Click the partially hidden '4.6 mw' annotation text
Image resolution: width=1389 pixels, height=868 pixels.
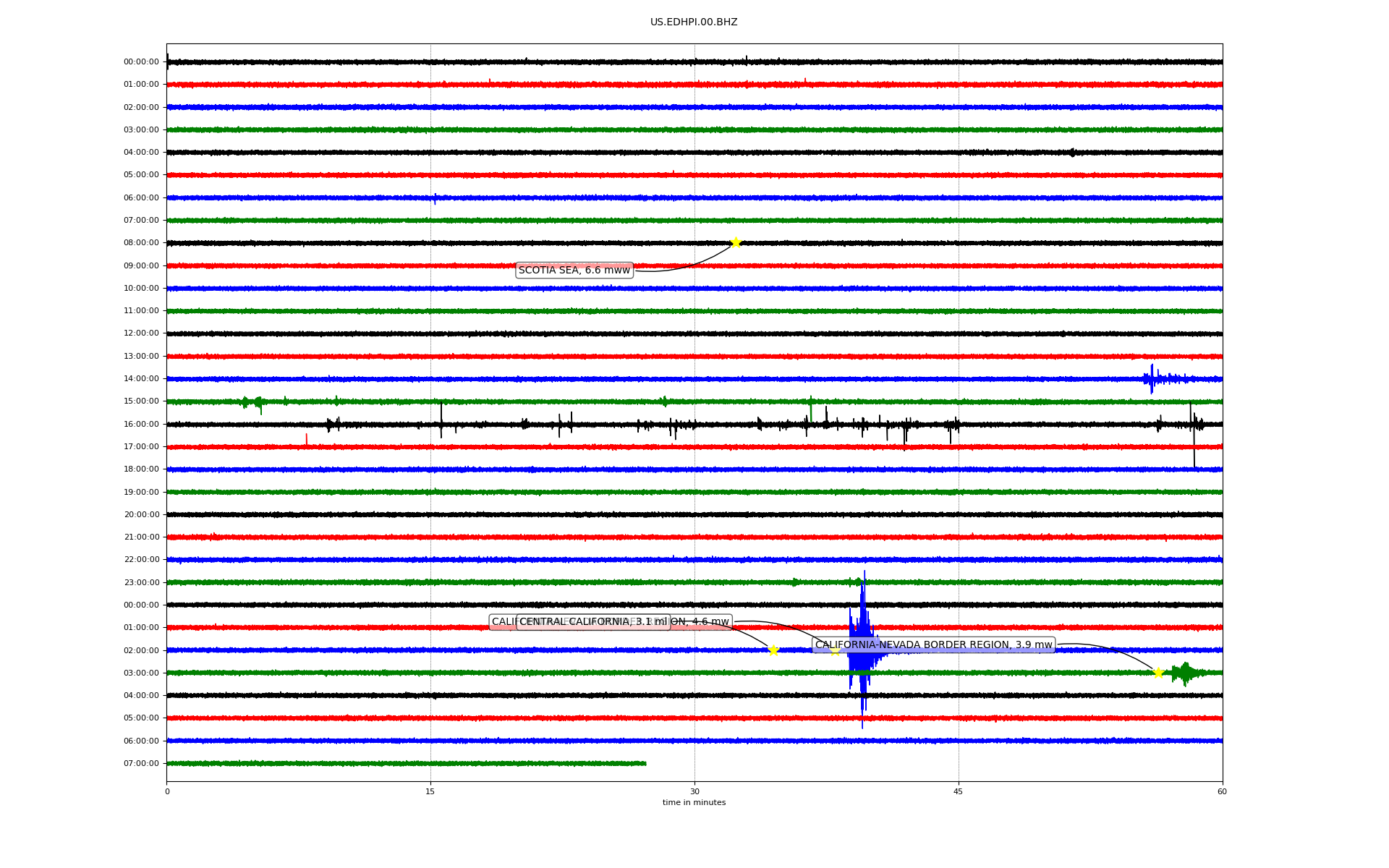click(710, 622)
